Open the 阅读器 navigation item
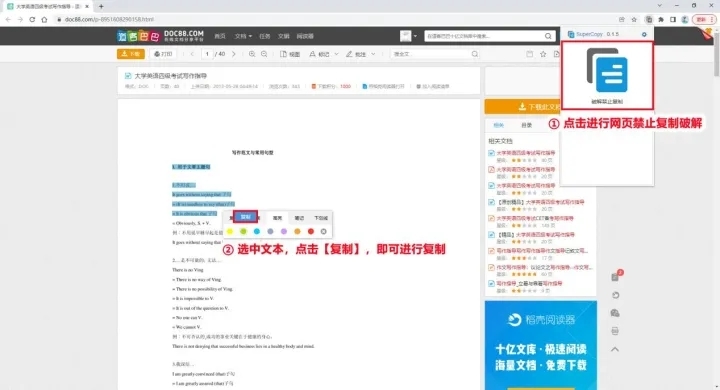Image resolution: width=720 pixels, height=390 pixels. pos(305,36)
